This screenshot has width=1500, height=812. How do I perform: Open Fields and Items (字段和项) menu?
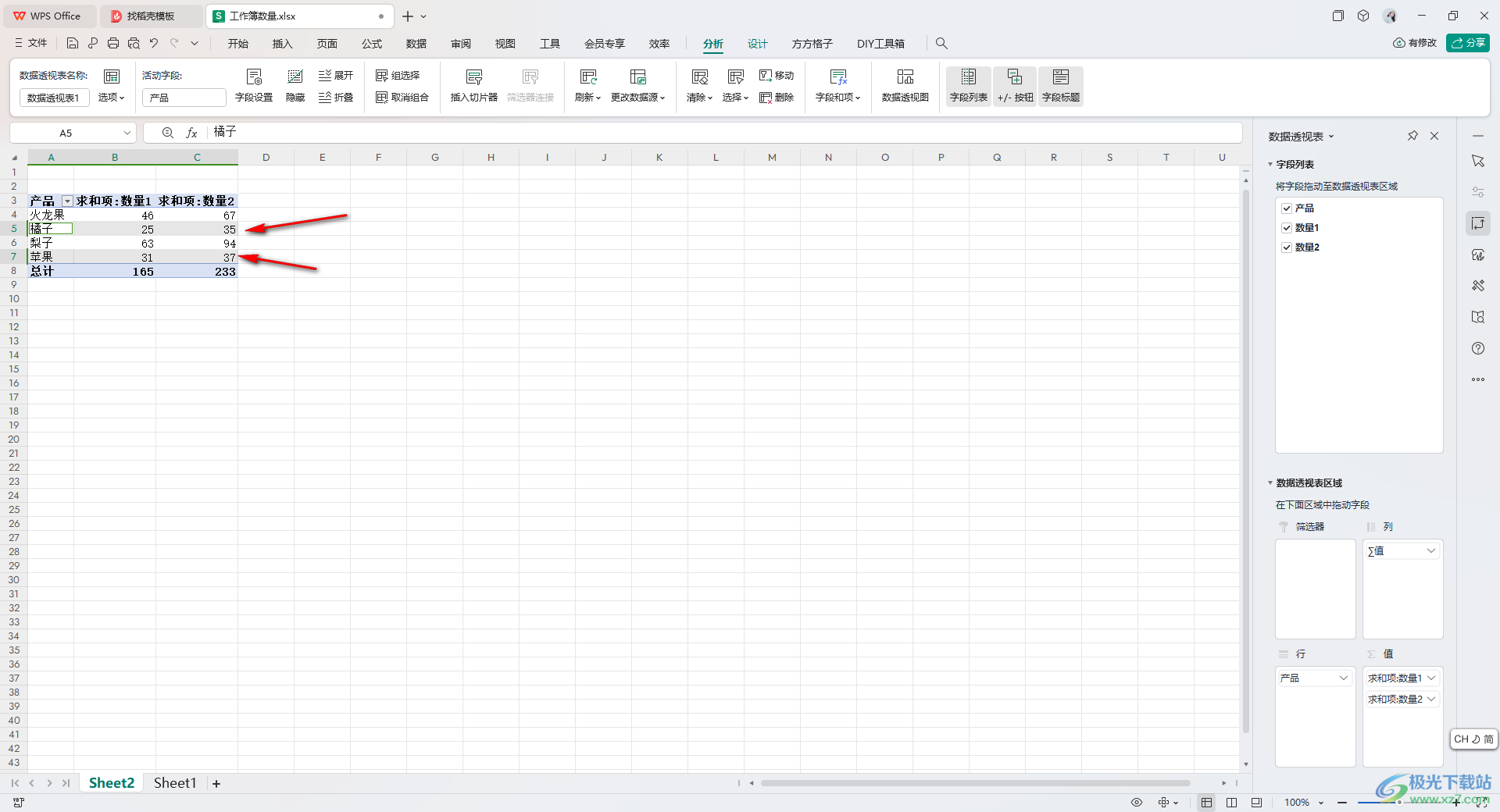coord(837,86)
